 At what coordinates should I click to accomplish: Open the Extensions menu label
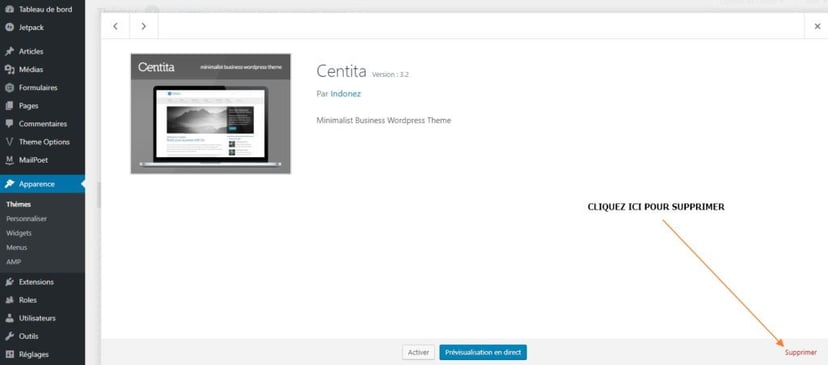(x=36, y=282)
